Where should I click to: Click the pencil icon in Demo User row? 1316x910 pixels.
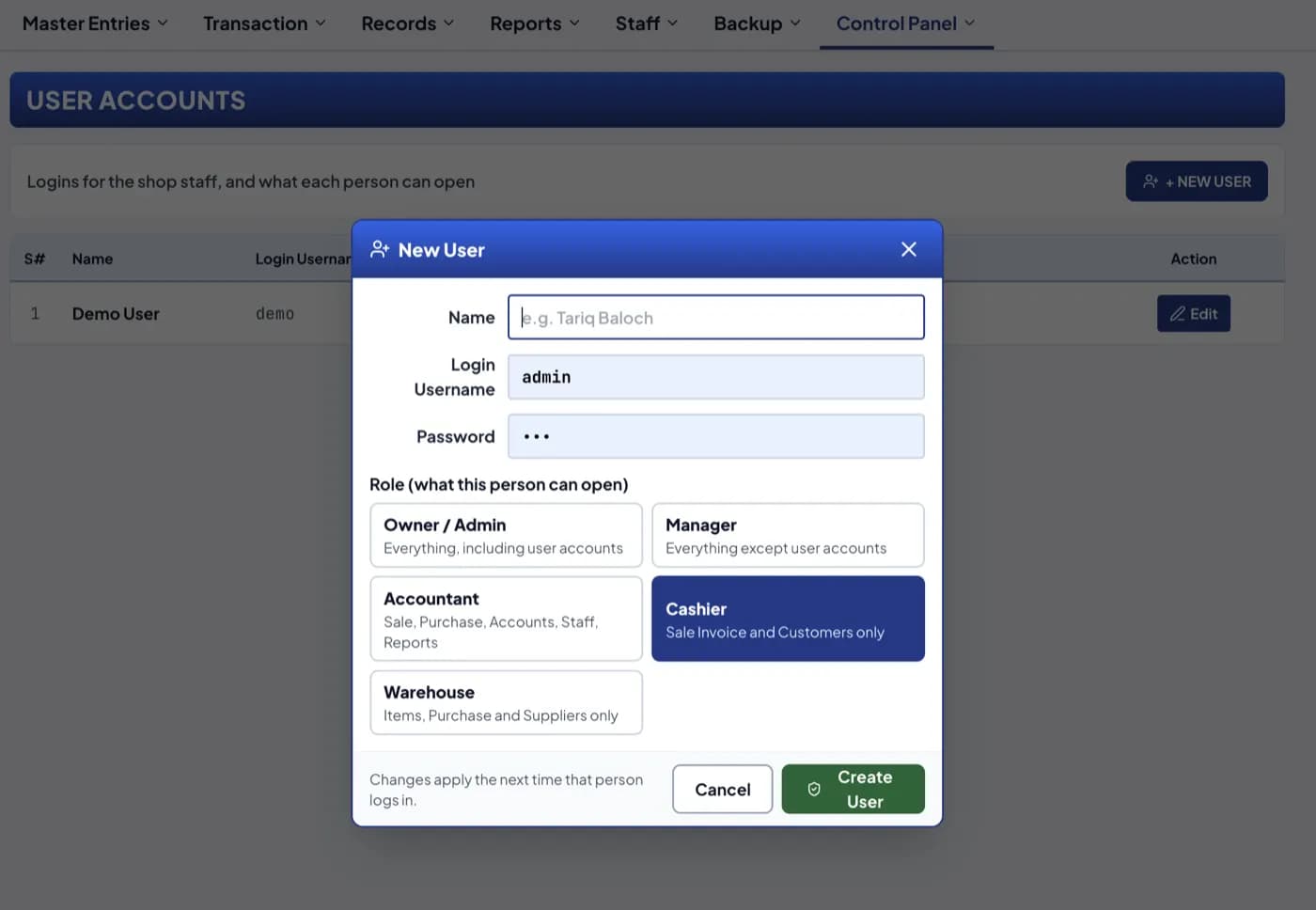coord(1177,314)
